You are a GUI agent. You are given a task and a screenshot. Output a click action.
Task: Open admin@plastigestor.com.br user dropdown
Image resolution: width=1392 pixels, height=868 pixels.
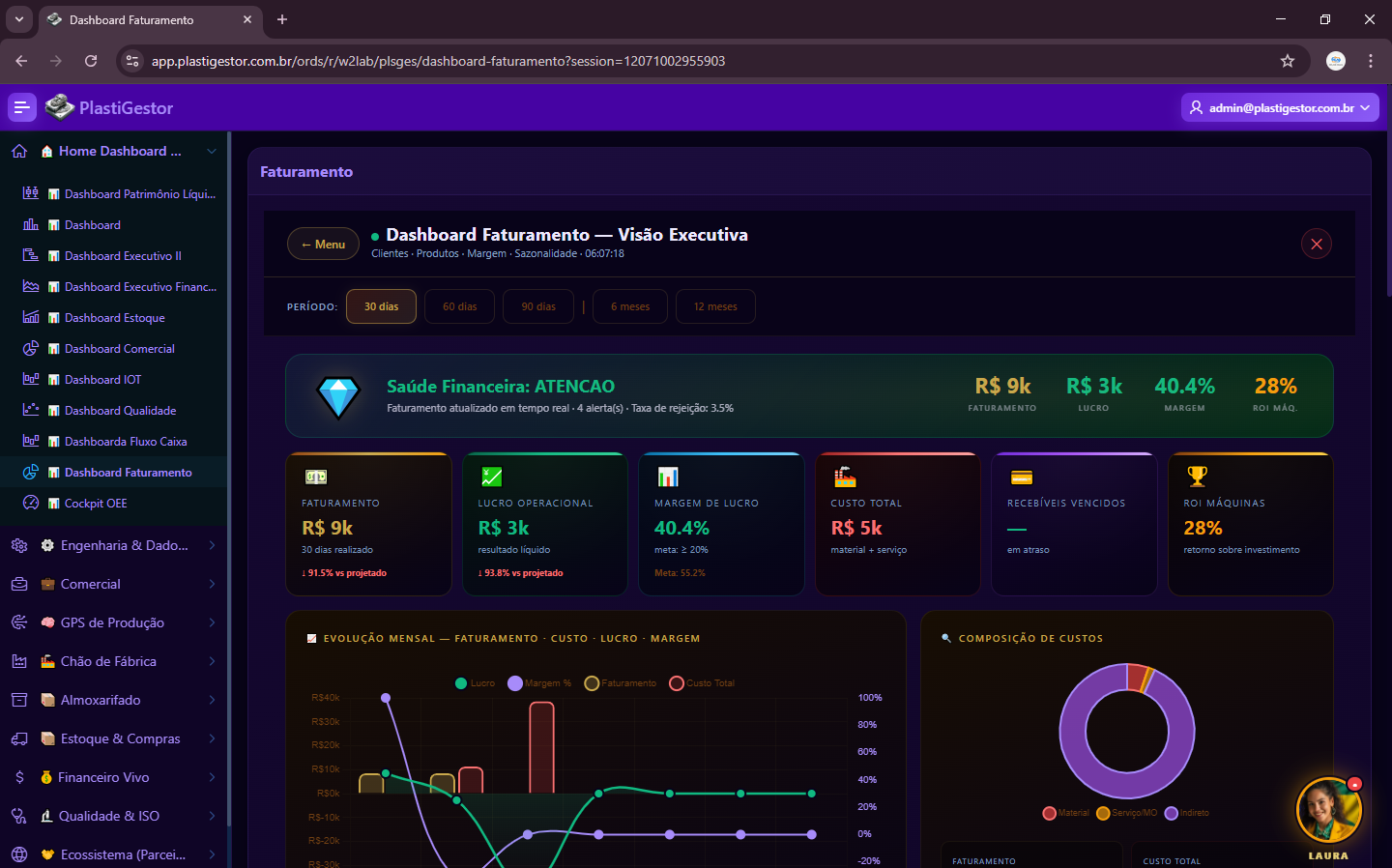pos(1280,107)
